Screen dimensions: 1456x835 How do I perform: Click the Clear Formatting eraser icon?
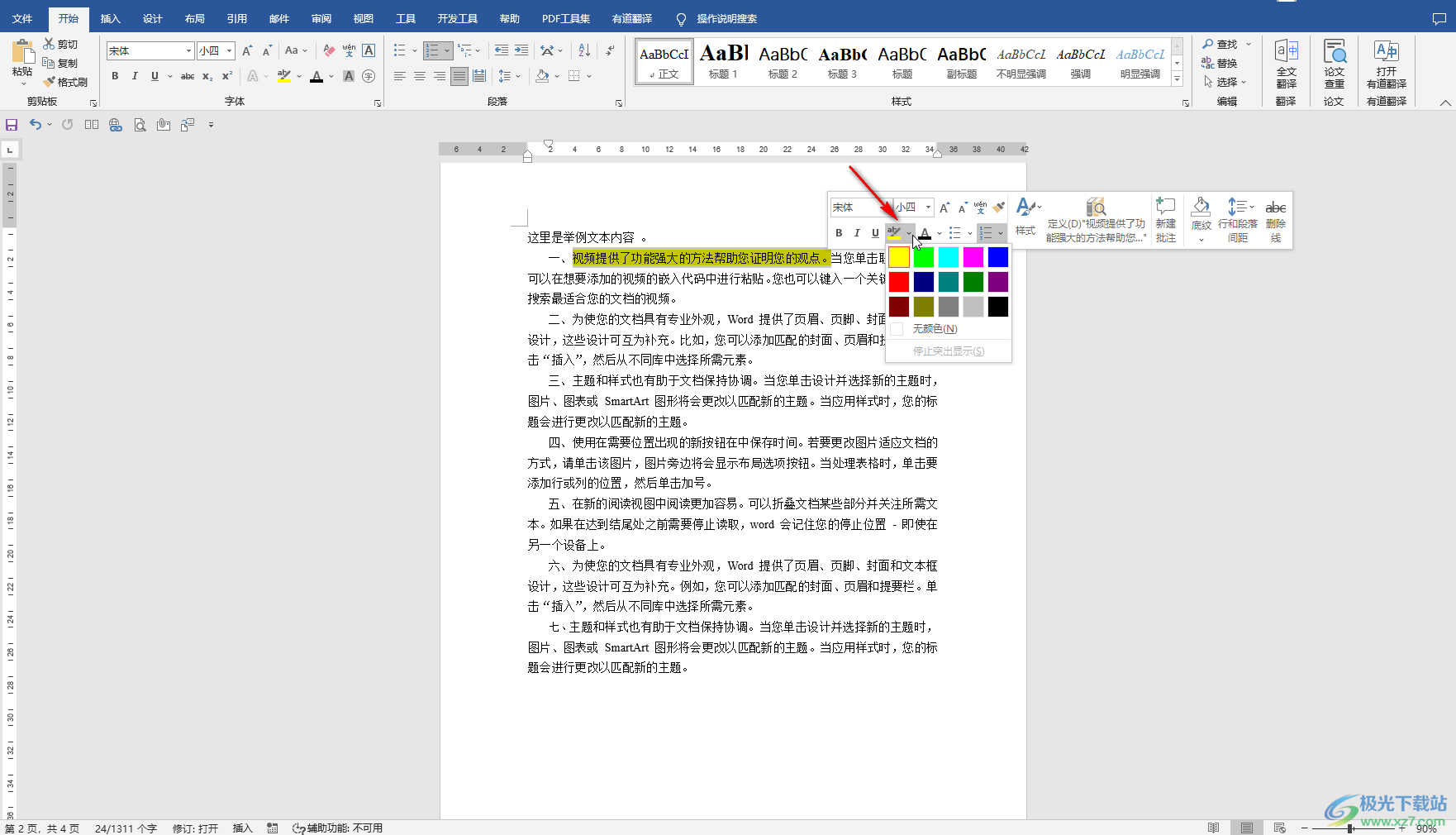(x=329, y=50)
